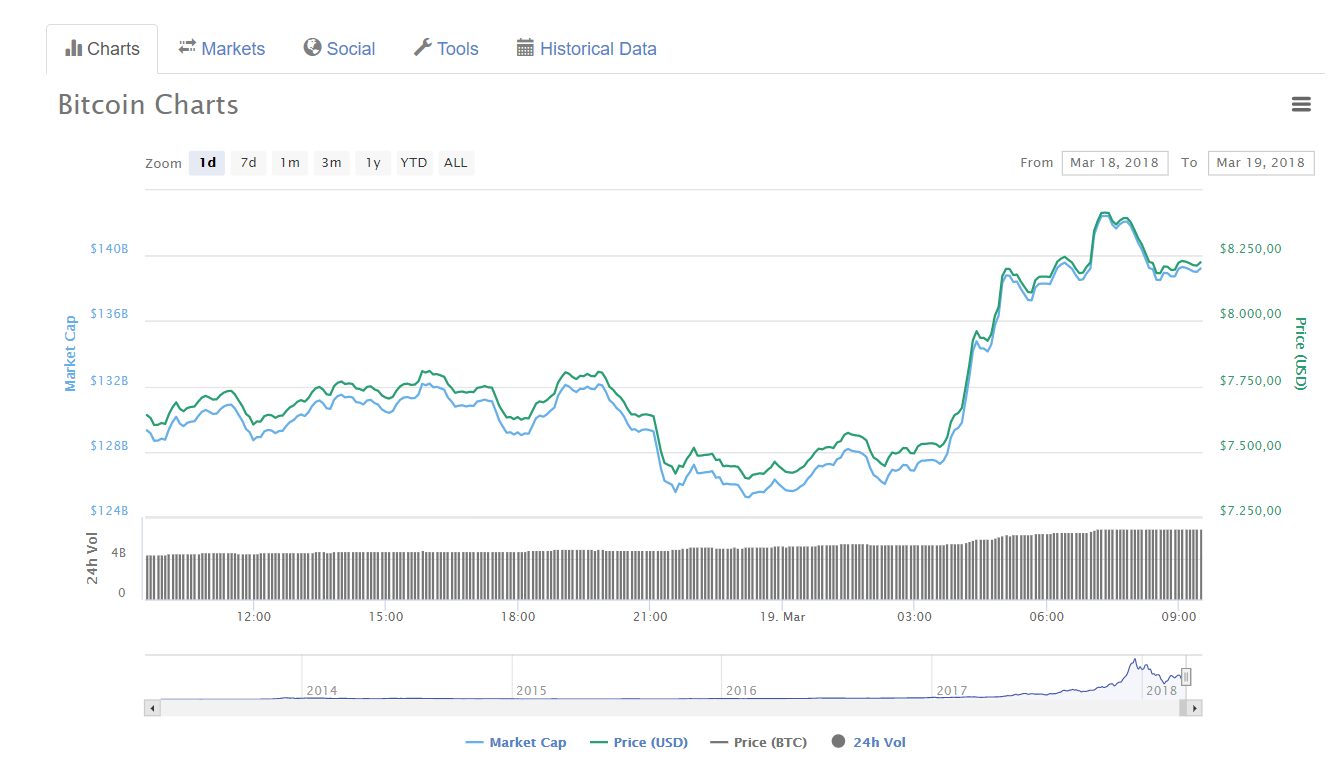Switch zoom to 3m

(x=331, y=163)
